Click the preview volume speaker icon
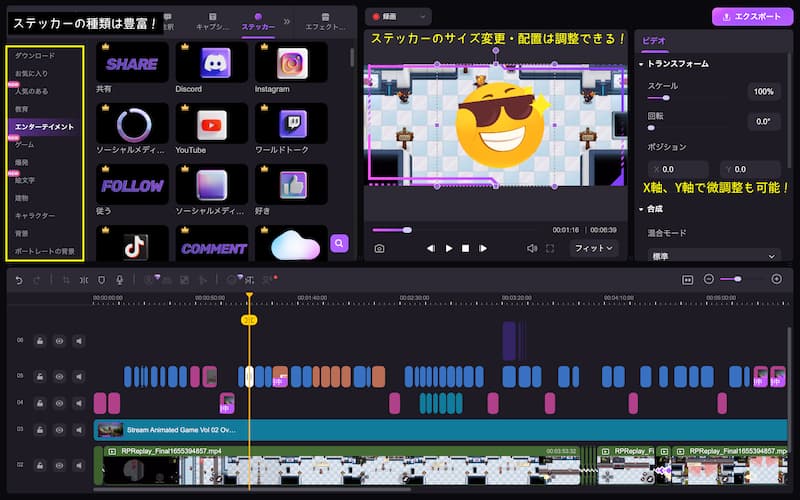 pyautogui.click(x=532, y=248)
